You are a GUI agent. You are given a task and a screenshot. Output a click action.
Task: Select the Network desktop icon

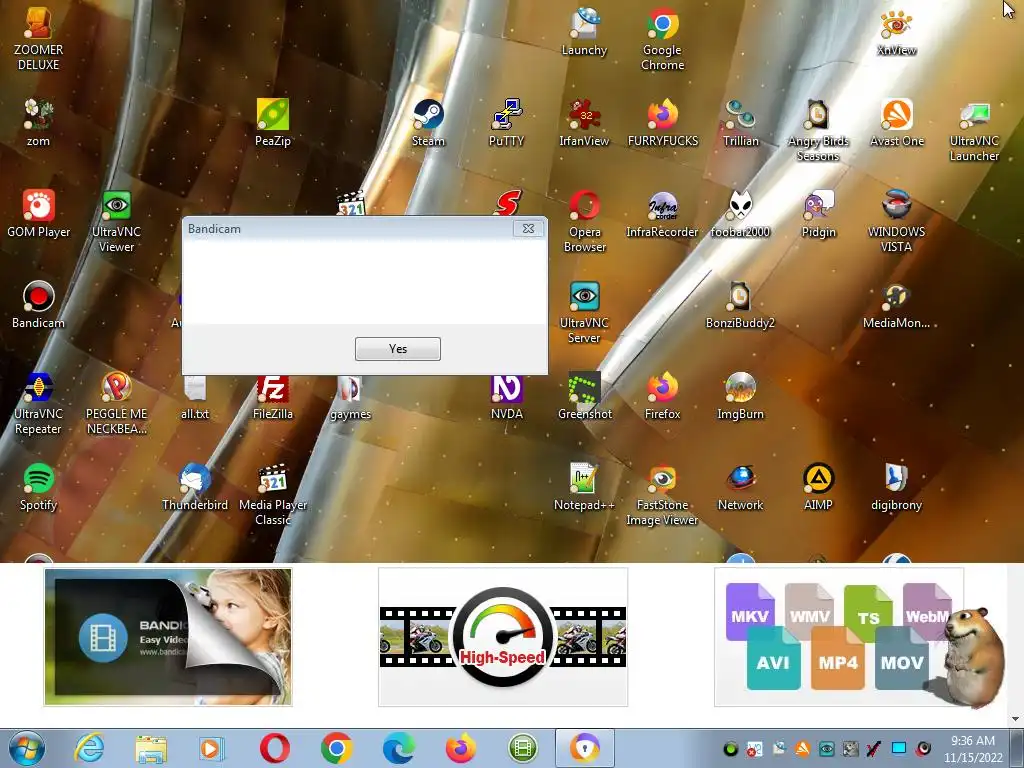(x=741, y=487)
